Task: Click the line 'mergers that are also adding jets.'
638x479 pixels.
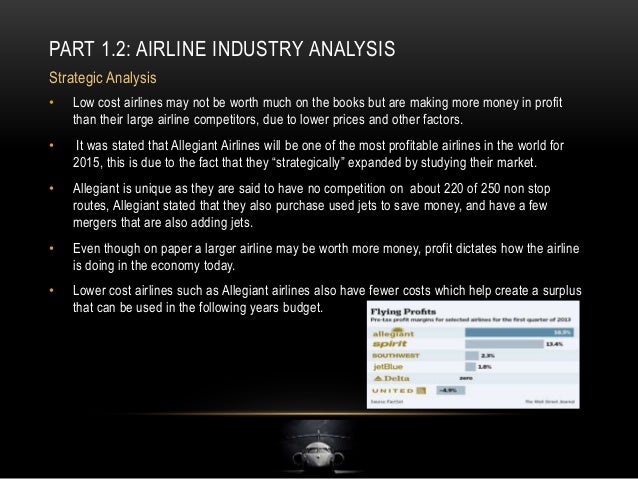Action: coord(163,223)
